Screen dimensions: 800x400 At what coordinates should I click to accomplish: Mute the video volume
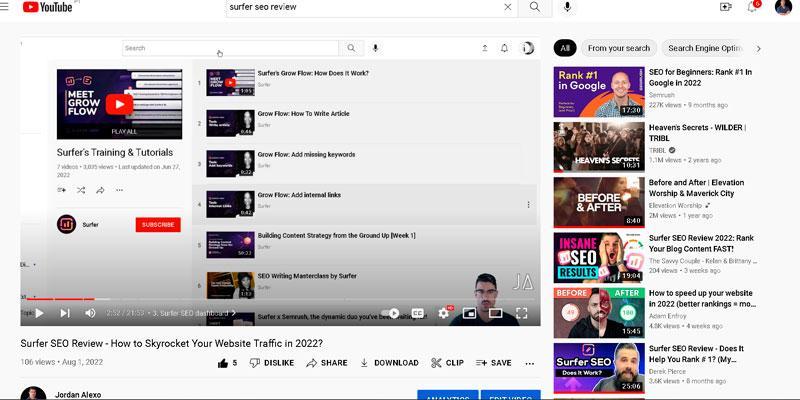(90, 313)
